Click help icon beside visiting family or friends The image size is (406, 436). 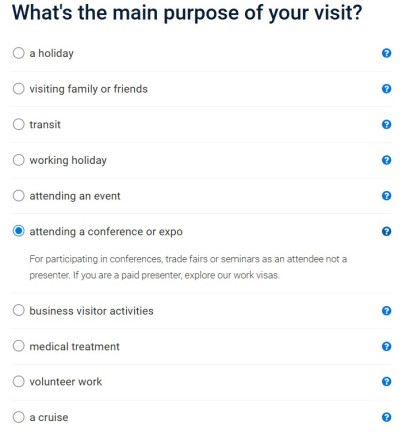pyautogui.click(x=386, y=89)
